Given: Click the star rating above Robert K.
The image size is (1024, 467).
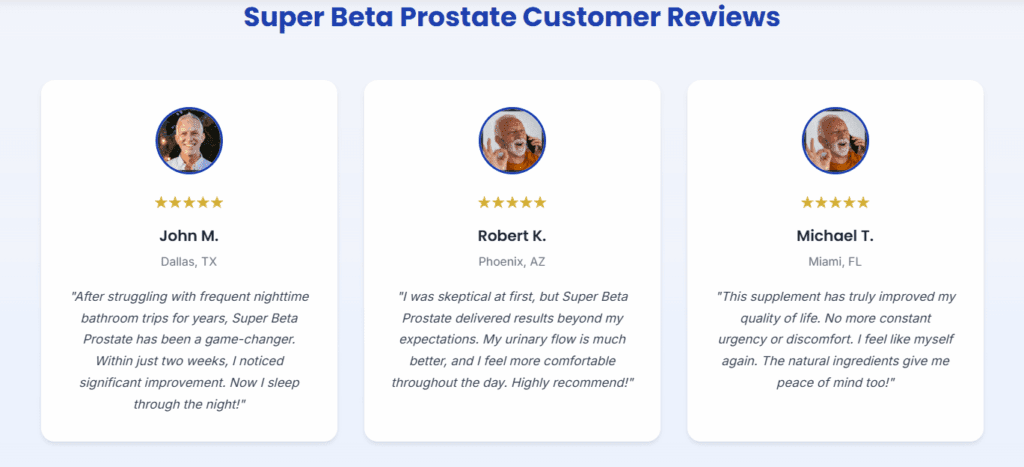Looking at the screenshot, I should (x=512, y=202).
